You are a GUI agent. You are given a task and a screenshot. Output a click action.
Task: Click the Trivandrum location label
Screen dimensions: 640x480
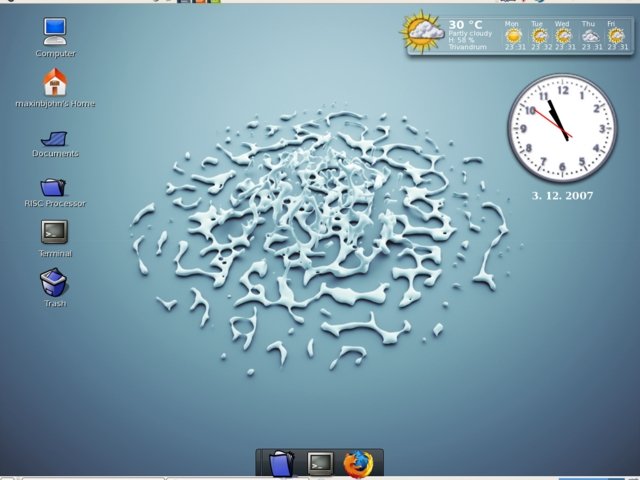click(x=467, y=47)
